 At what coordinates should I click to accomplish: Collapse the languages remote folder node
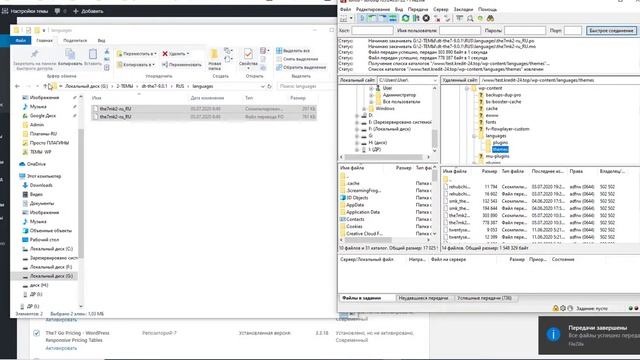(474, 136)
